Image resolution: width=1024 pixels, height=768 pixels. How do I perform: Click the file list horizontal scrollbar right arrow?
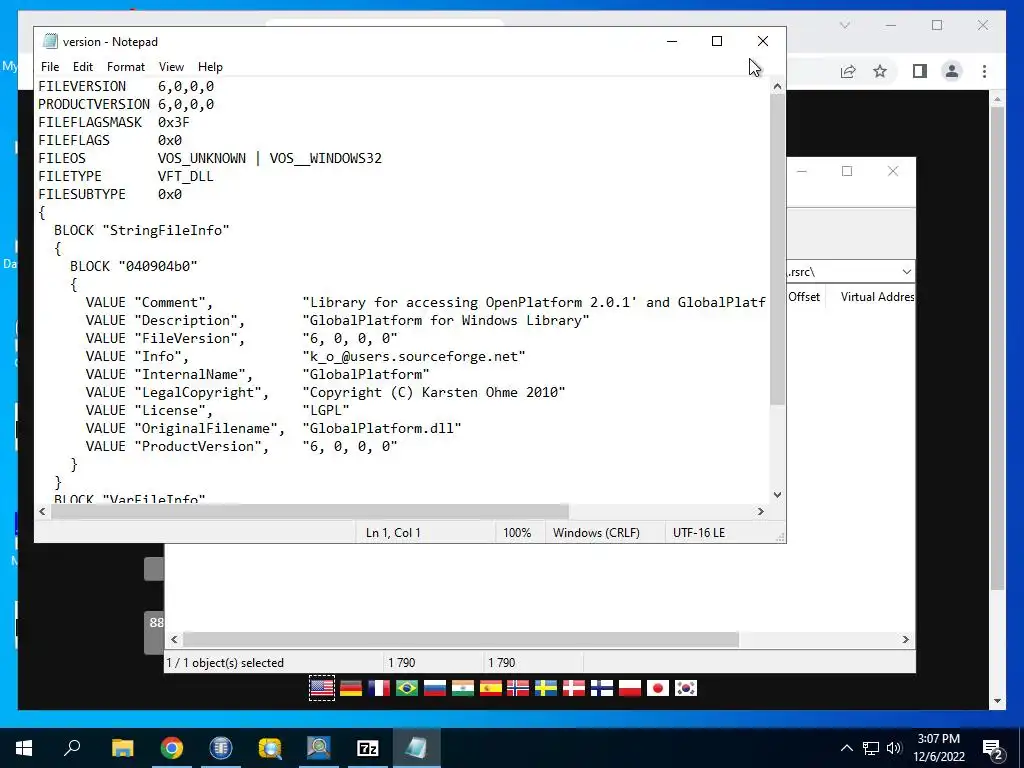(x=906, y=639)
